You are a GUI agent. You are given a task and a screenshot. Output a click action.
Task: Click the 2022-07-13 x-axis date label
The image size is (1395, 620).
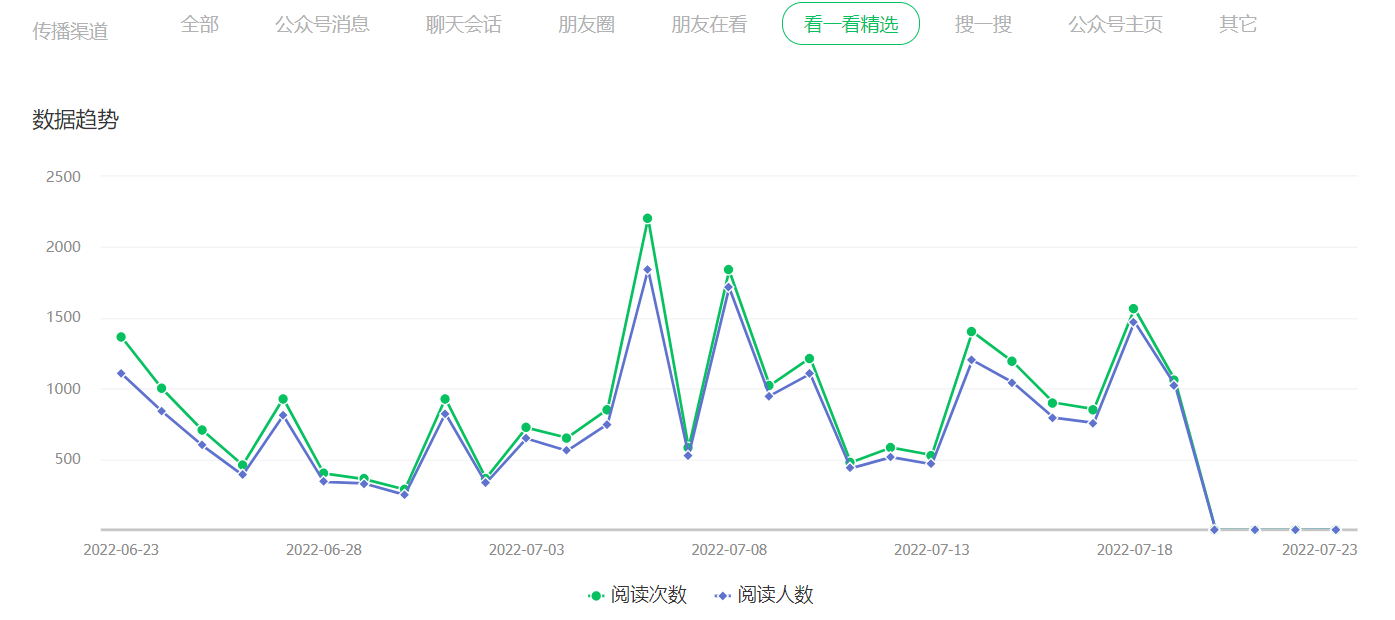pos(931,550)
